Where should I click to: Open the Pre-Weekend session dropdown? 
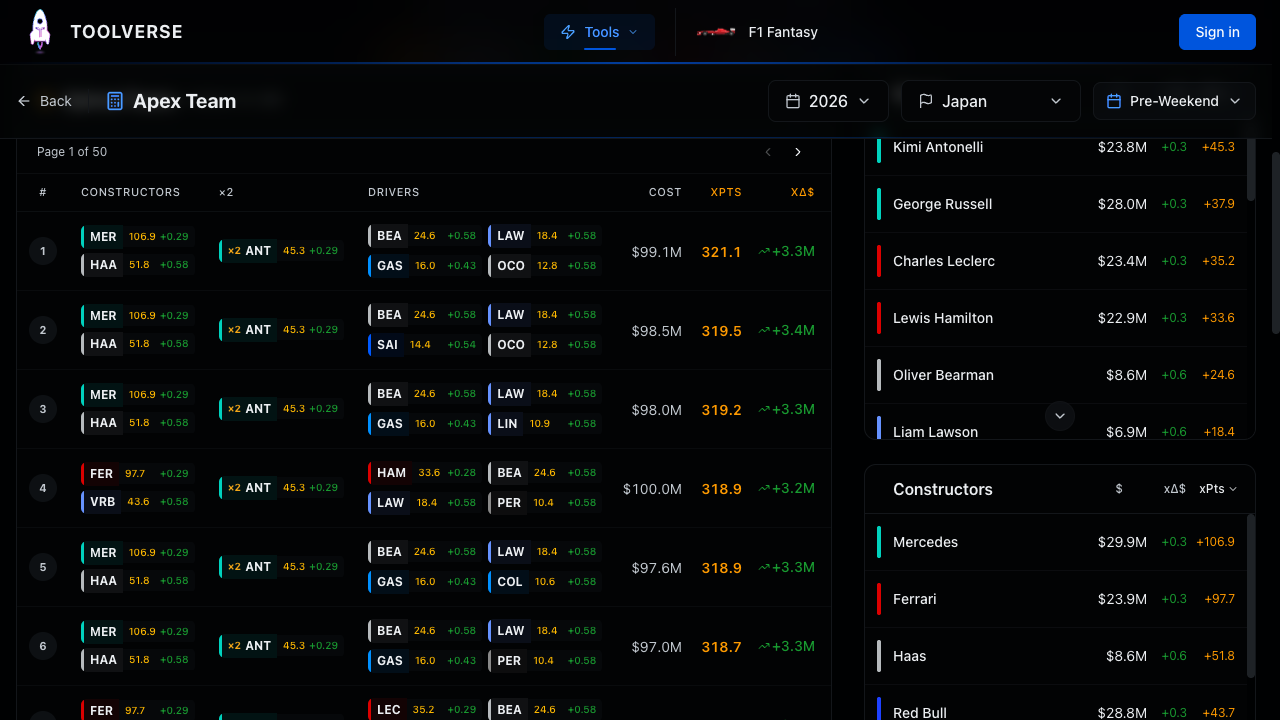(x=1174, y=101)
